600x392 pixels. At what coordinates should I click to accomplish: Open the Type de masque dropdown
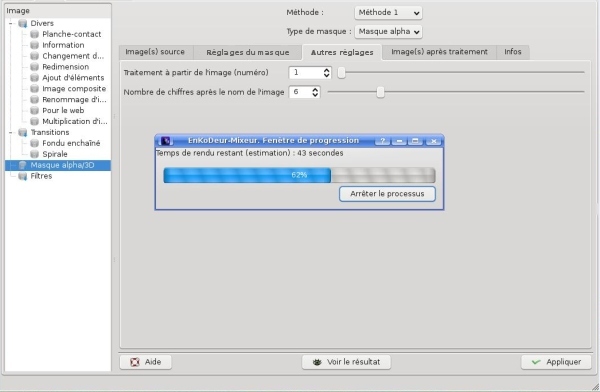tap(388, 32)
